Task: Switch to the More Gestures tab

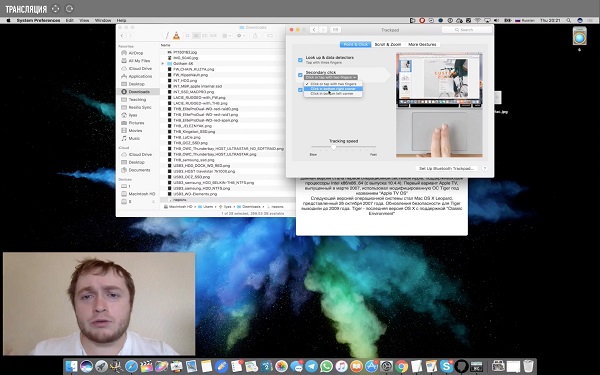Action: [422, 44]
